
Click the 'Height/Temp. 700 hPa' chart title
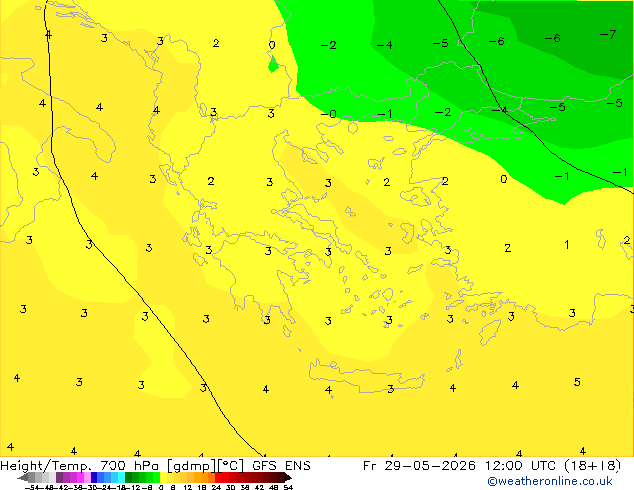click(x=80, y=466)
